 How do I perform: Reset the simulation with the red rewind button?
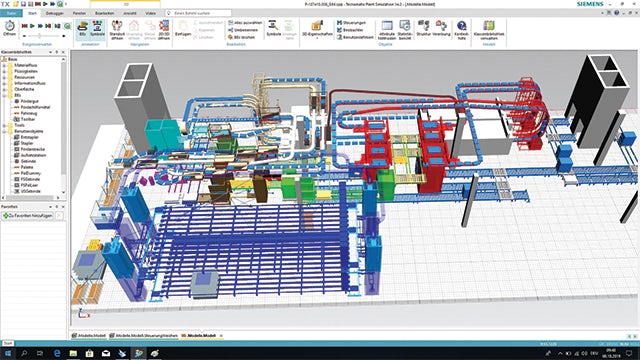coord(24,26)
